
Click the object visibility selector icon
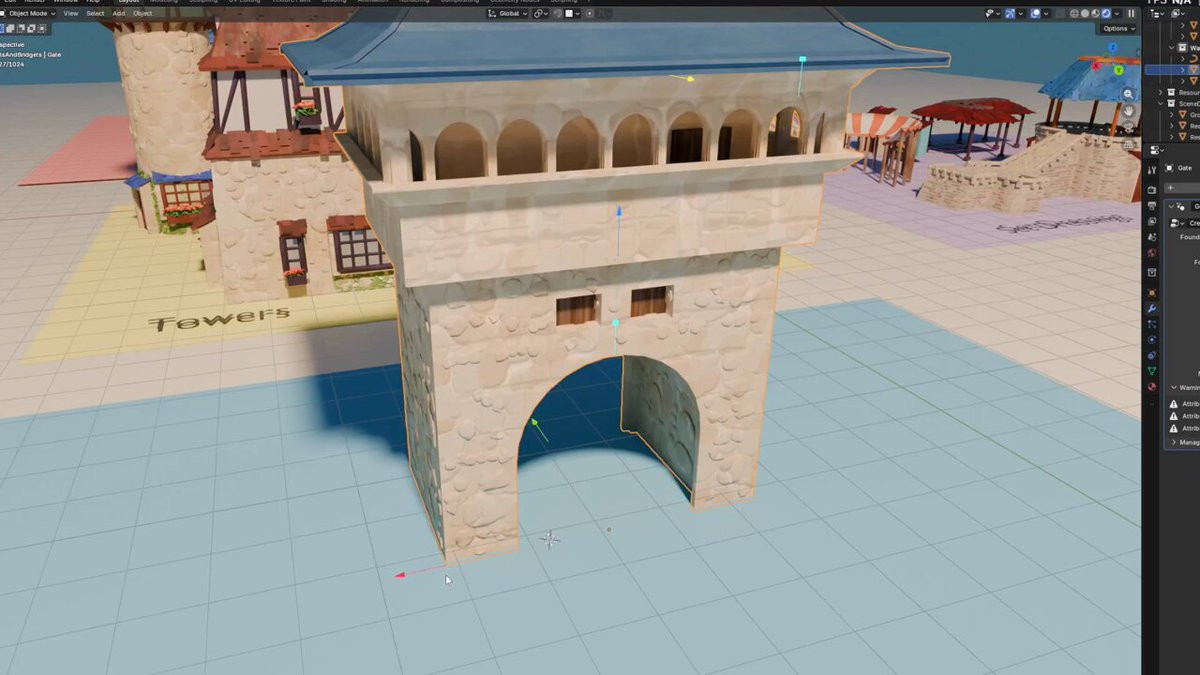[x=989, y=14]
